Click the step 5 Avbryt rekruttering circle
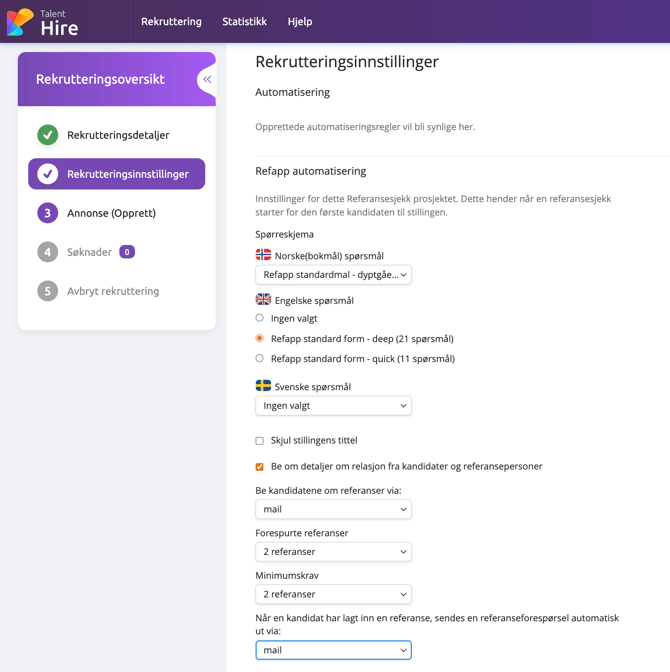670x672 pixels. coord(47,291)
